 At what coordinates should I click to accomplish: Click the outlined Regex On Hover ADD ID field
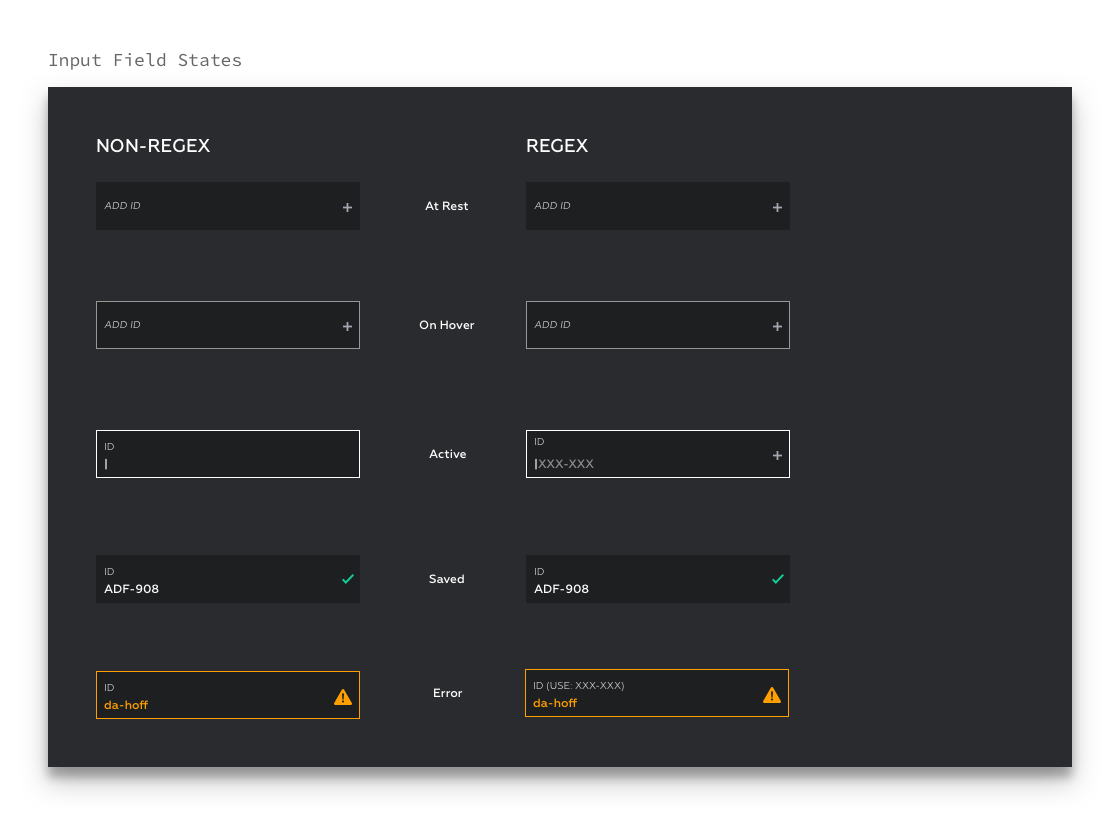tap(658, 325)
